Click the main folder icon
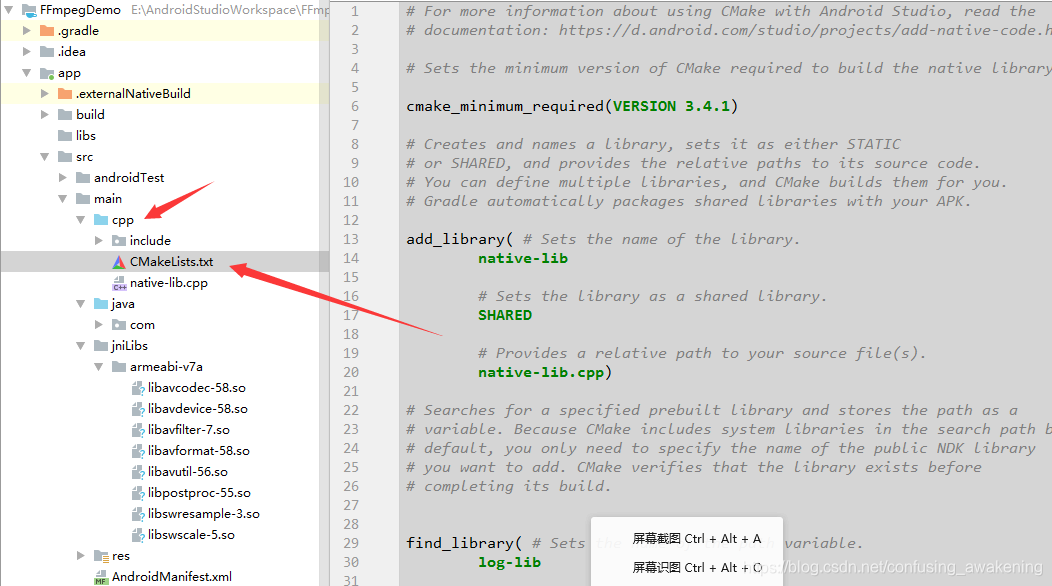 click(83, 199)
